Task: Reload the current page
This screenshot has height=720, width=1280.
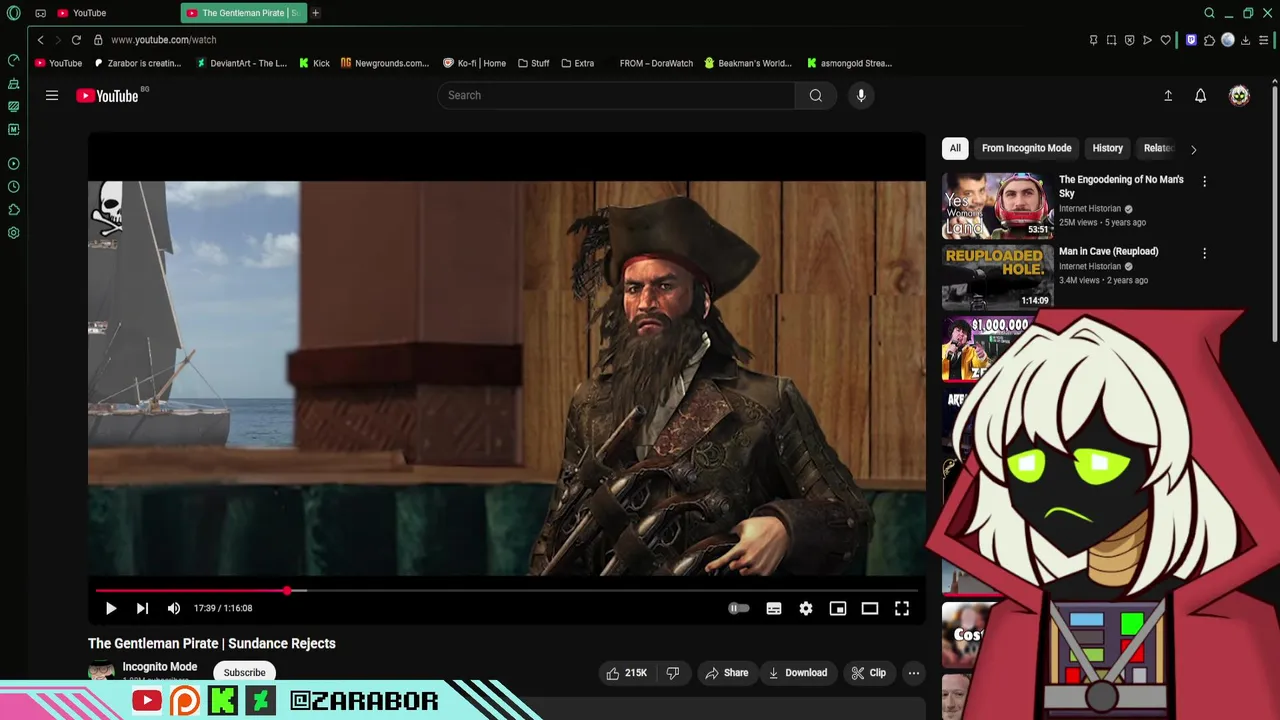Action: (x=76, y=40)
